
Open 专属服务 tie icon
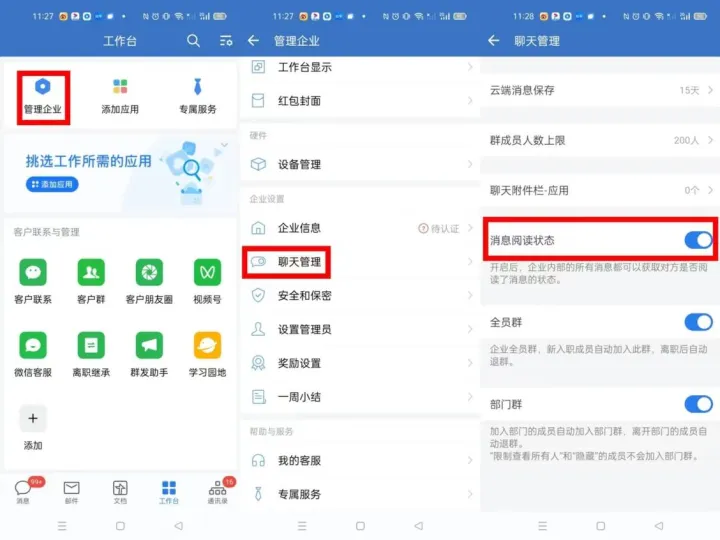point(197,88)
